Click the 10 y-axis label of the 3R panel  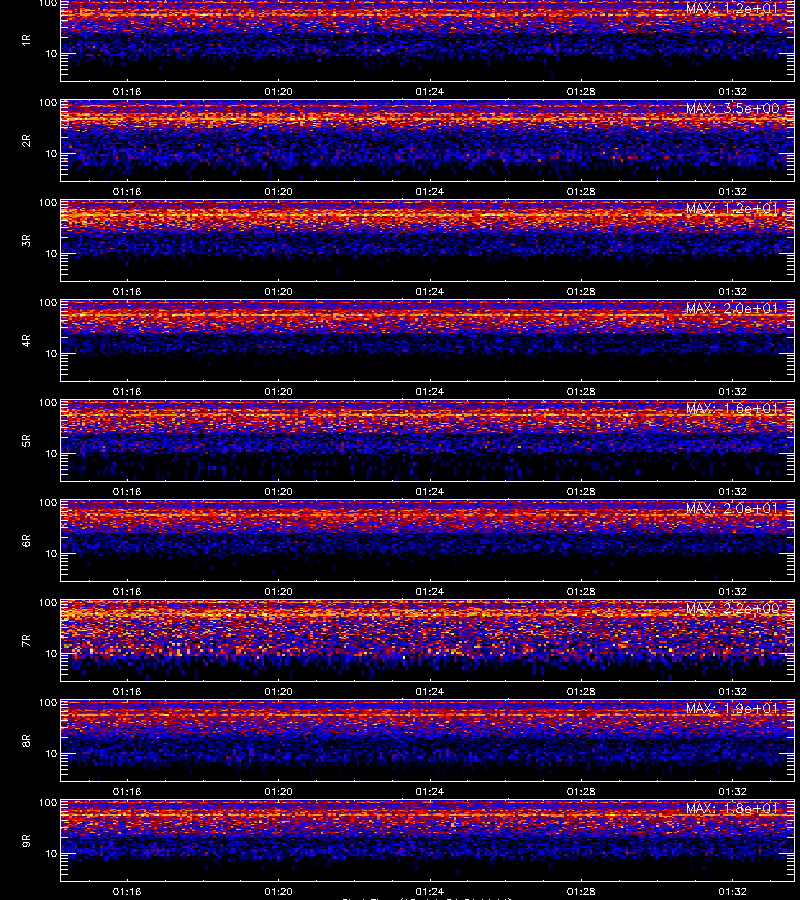tap(51, 254)
